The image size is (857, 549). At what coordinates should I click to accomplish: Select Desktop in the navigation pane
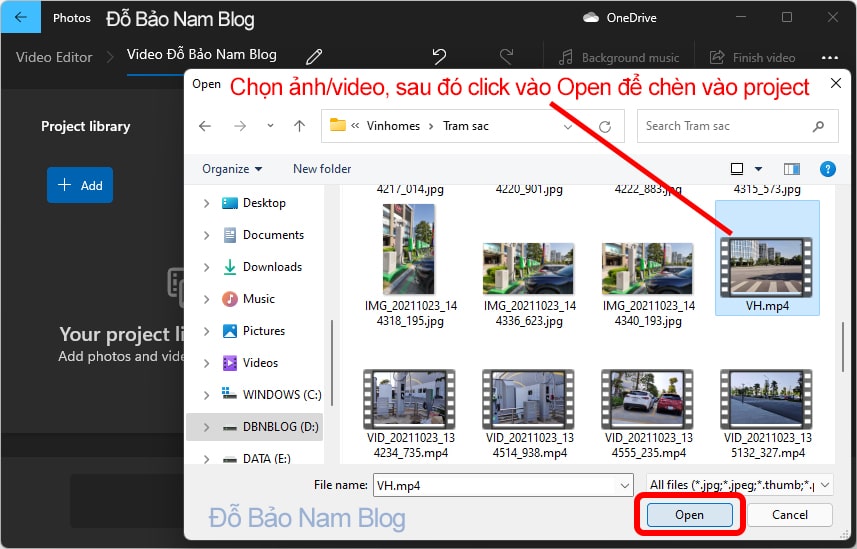pos(254,203)
